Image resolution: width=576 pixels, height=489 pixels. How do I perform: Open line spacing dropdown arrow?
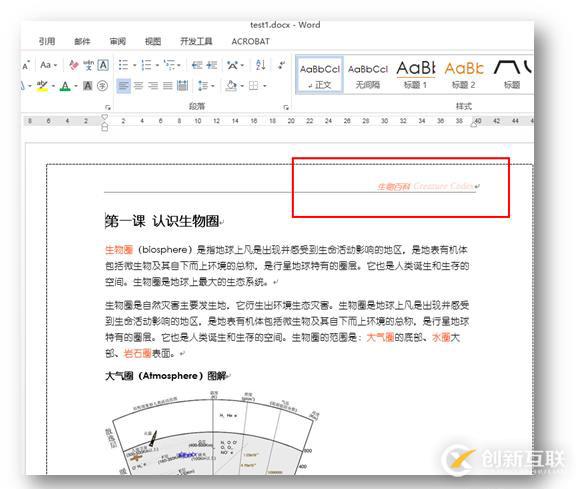coord(213,86)
